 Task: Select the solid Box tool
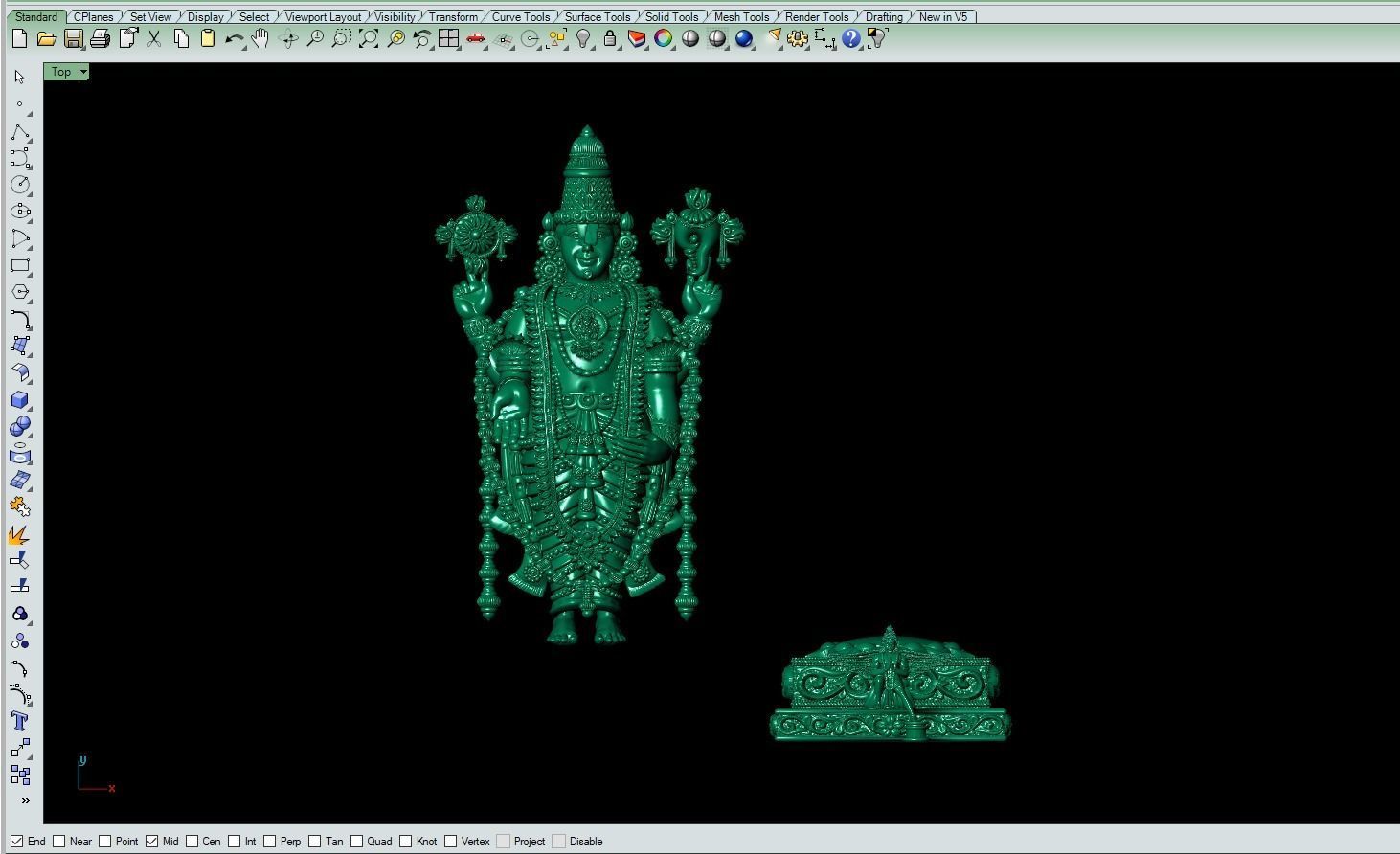click(20, 399)
